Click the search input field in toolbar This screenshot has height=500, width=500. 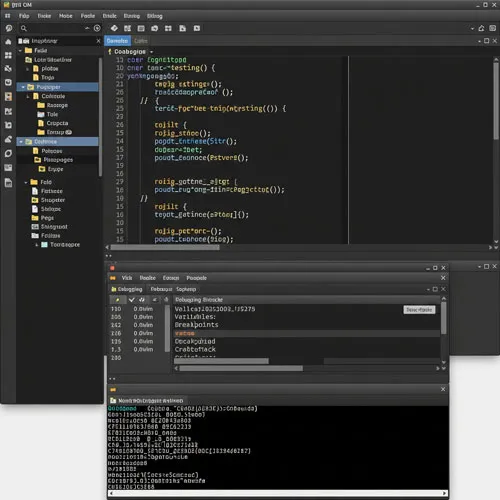[55, 28]
